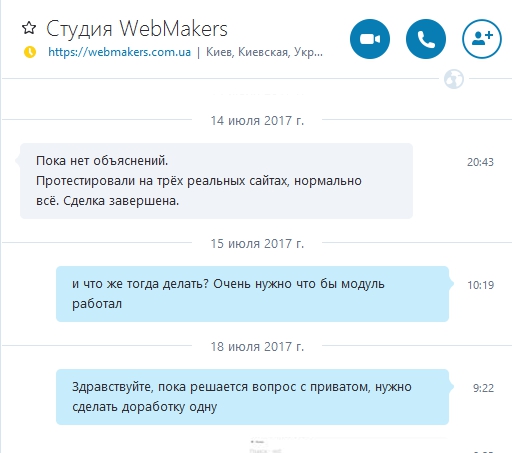The width and height of the screenshot is (512, 453).
Task: Mark Студия WebMakers as favorite with star
Action: click(x=29, y=28)
